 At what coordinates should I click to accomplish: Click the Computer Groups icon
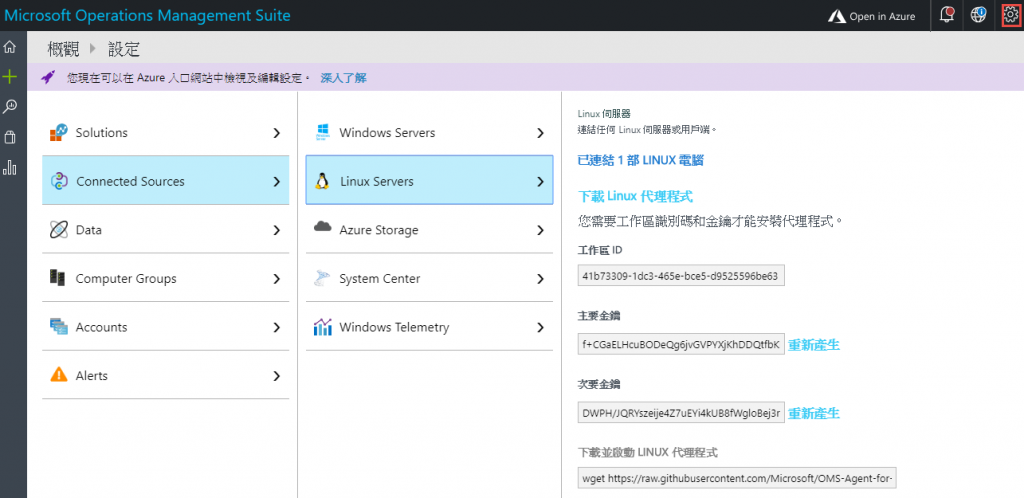coord(58,278)
